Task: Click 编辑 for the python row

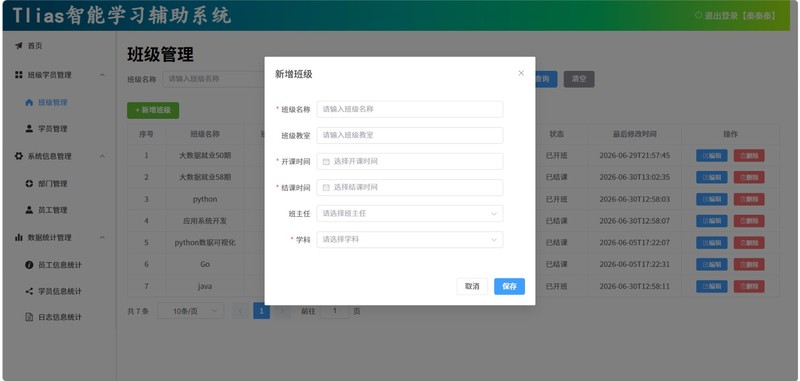Action: [x=712, y=199]
